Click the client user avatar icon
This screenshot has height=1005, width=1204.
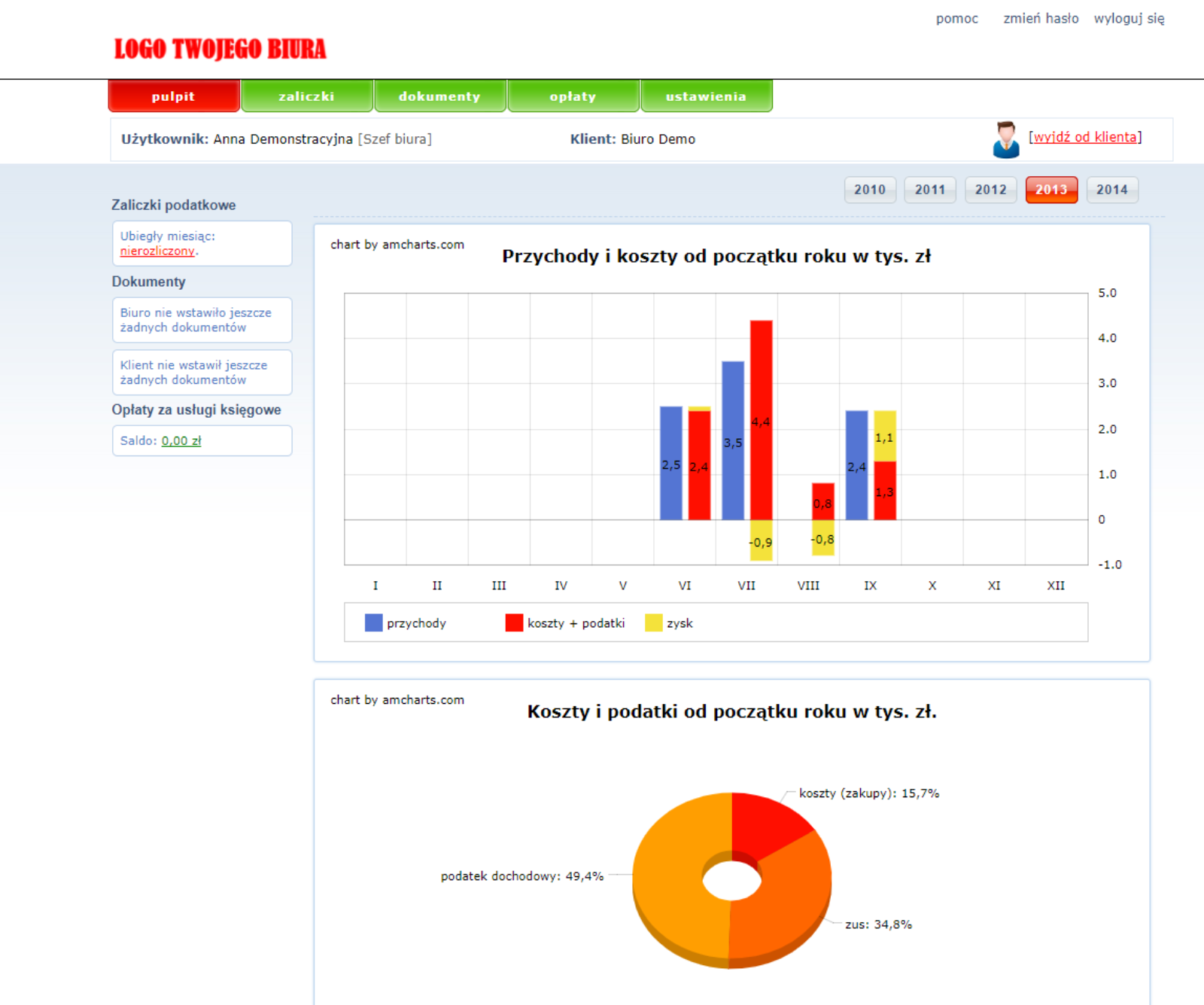1006,139
